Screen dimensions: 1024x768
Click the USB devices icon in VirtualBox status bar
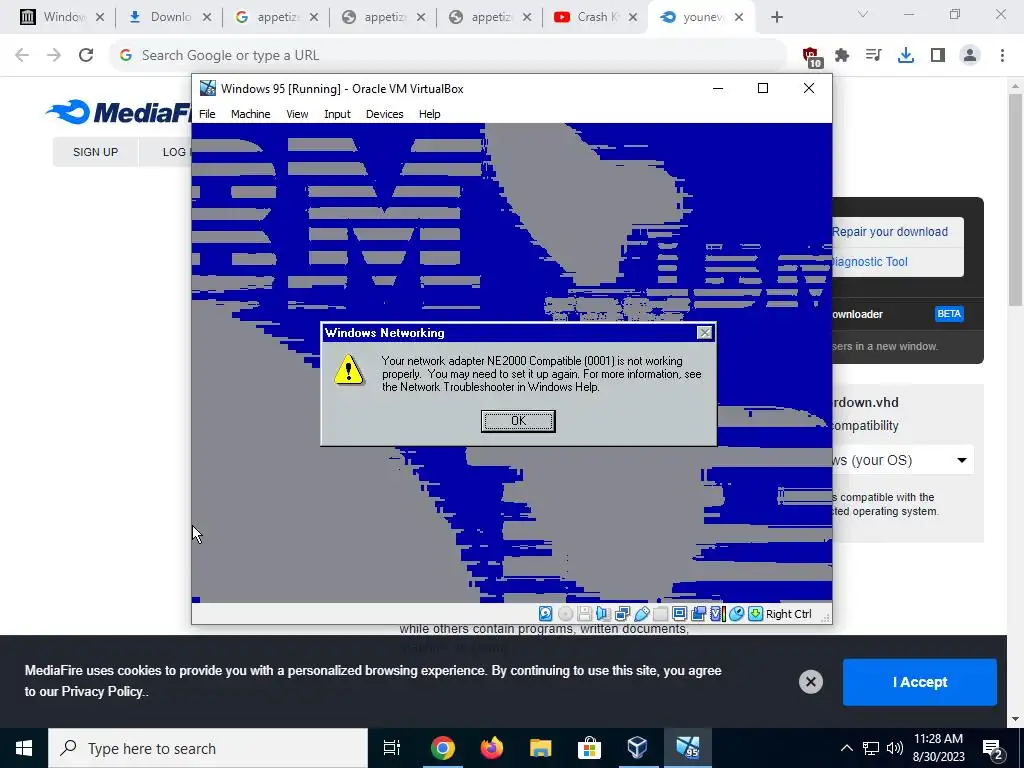tap(641, 614)
